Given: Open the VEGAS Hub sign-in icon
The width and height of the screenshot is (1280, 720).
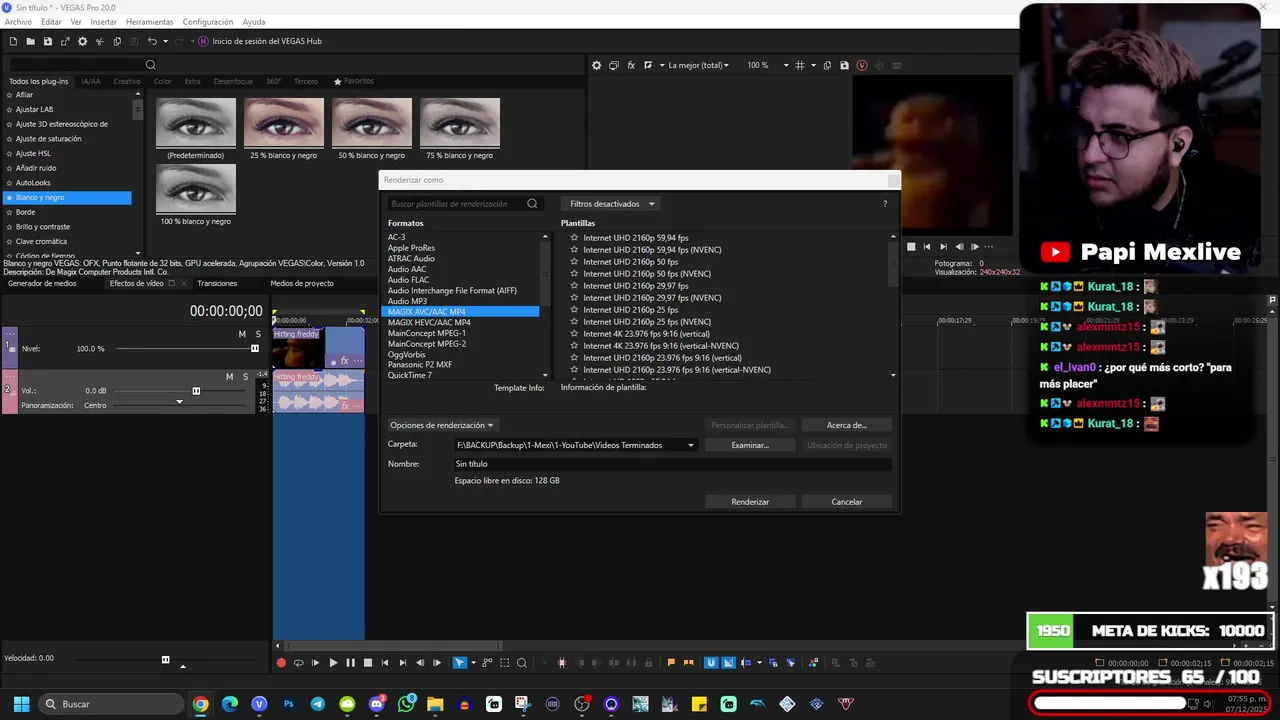Looking at the screenshot, I should tap(203, 41).
